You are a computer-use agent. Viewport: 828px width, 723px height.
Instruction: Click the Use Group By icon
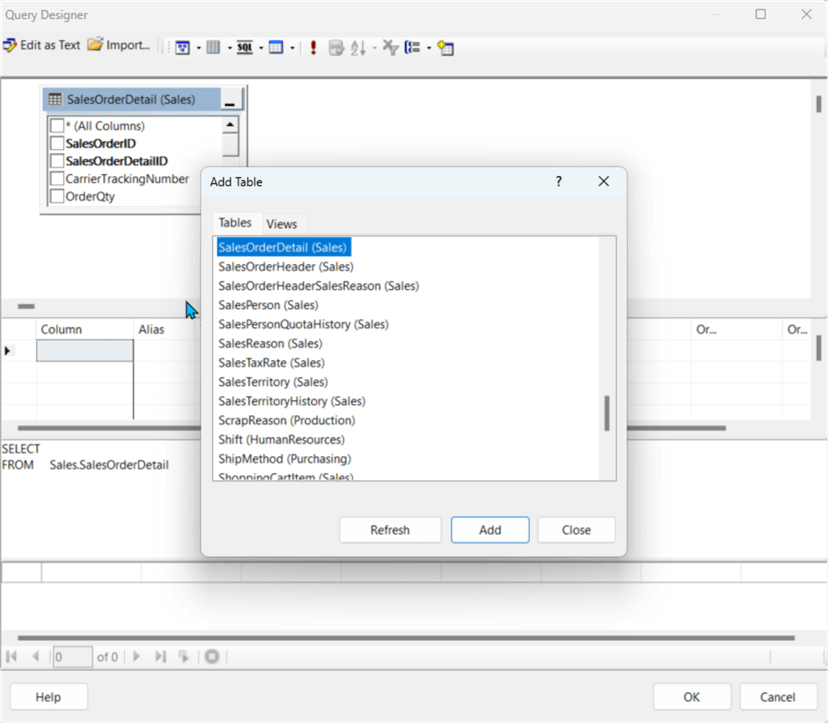(x=412, y=47)
